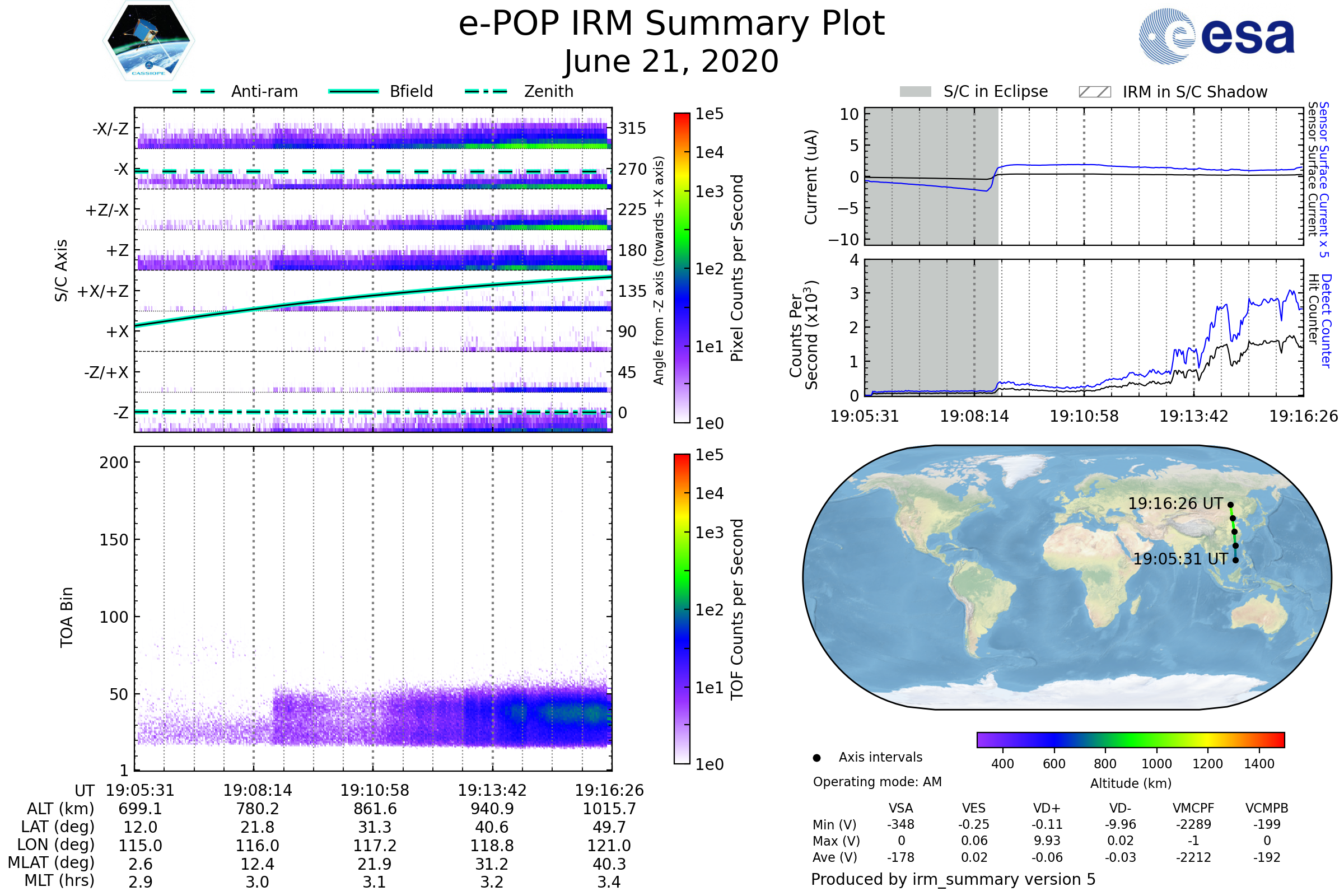The width and height of the screenshot is (1344, 896).
Task: Click the Axis intervals black dot marker
Action: 816,758
